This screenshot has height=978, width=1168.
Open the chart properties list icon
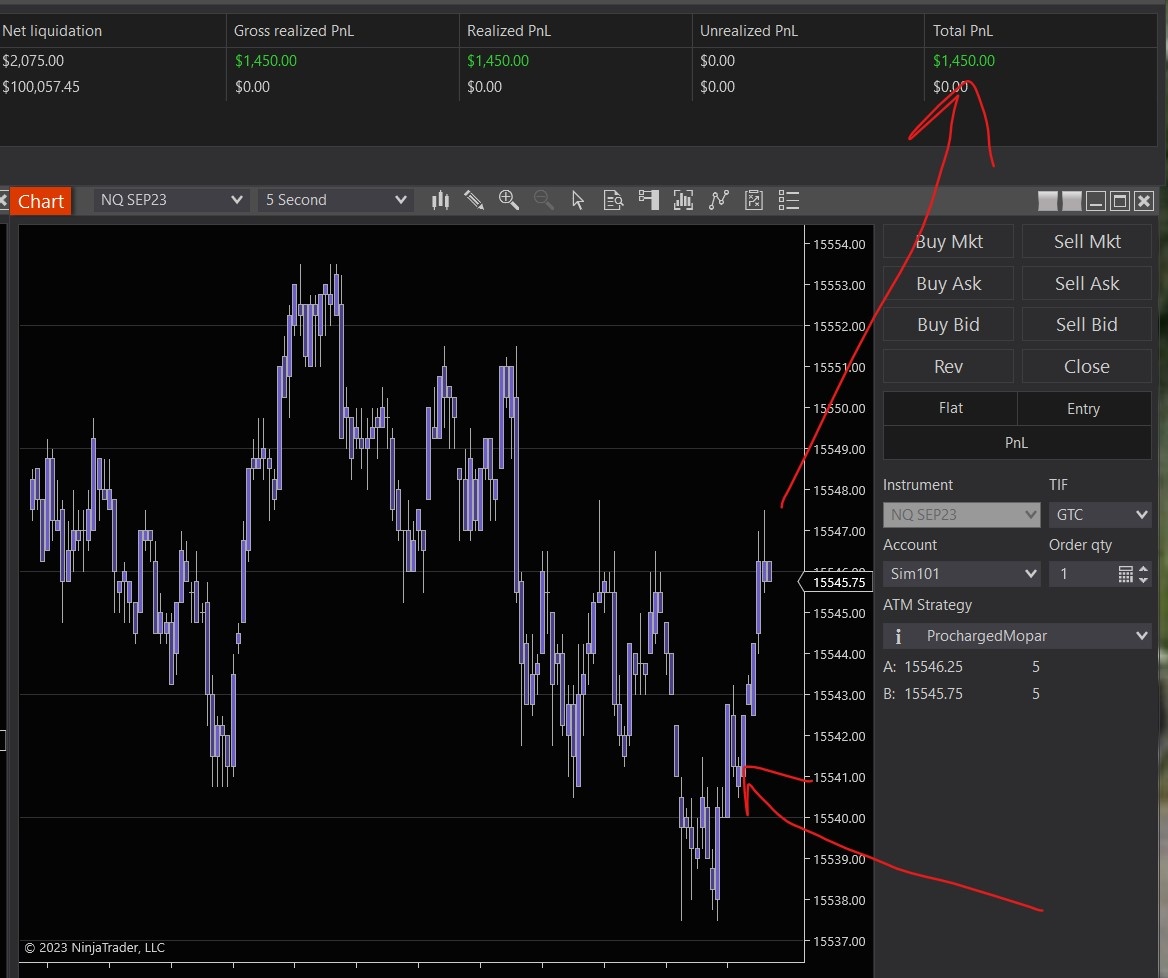789,201
